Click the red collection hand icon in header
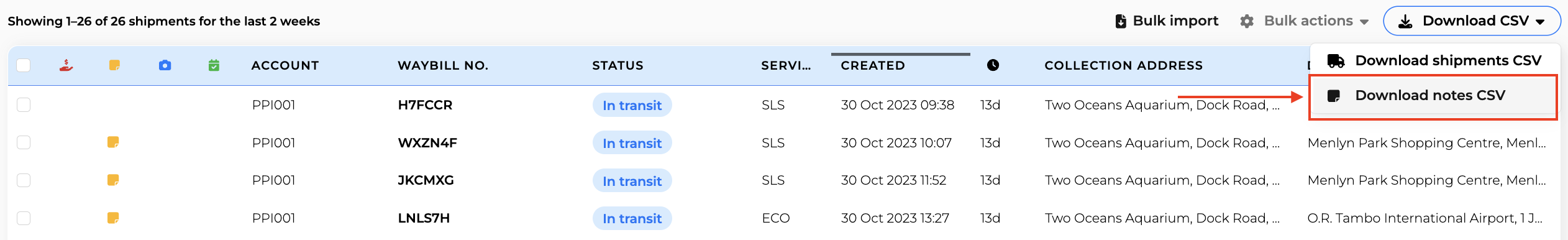The width and height of the screenshot is (1568, 240). click(x=66, y=65)
